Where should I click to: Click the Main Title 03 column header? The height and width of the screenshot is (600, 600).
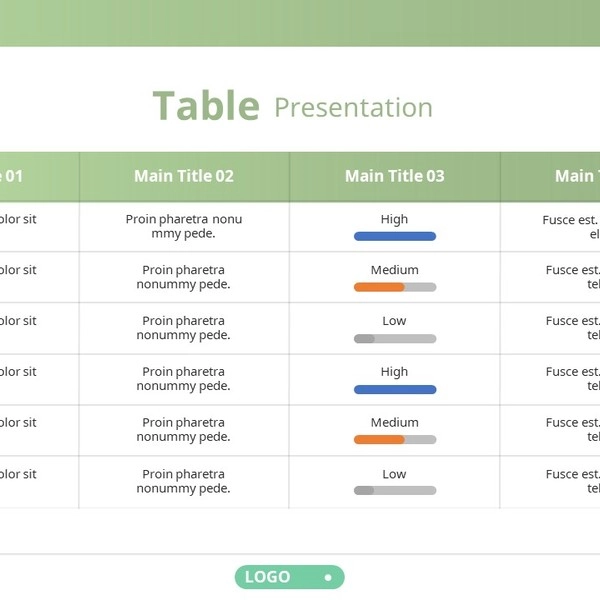click(394, 176)
